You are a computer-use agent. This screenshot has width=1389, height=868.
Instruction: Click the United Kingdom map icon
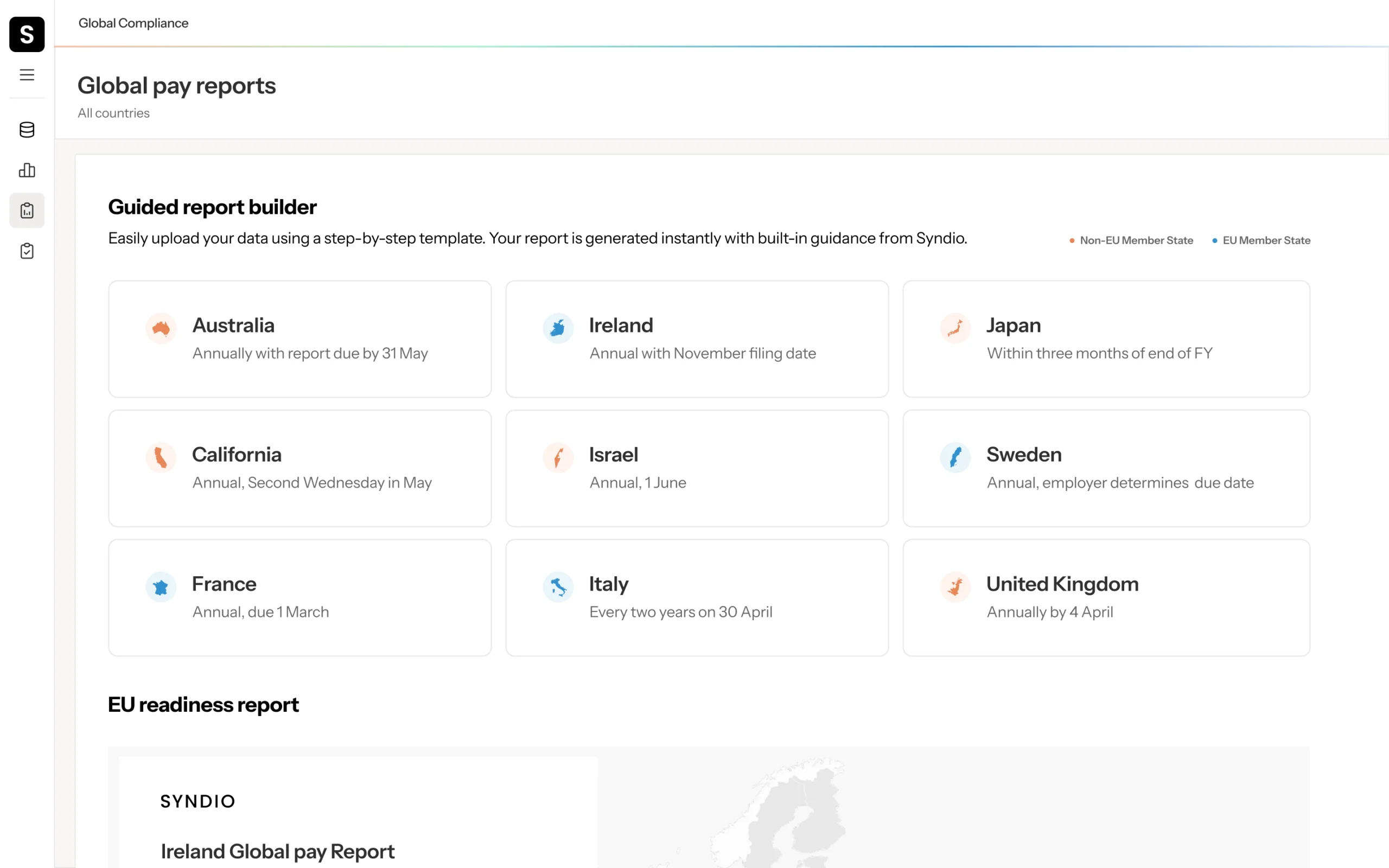pos(955,586)
